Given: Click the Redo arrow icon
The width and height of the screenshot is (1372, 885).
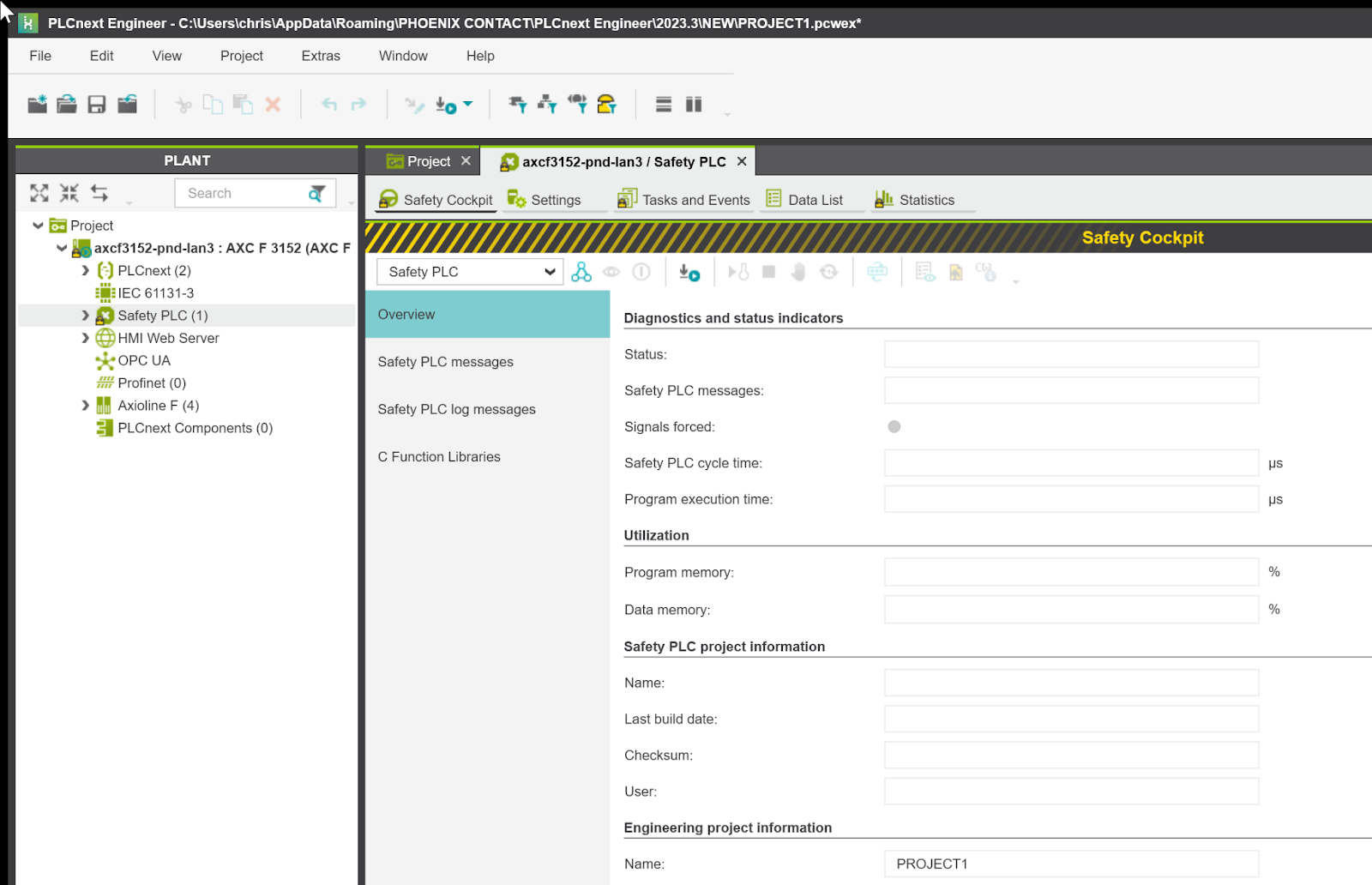Looking at the screenshot, I should tap(358, 104).
